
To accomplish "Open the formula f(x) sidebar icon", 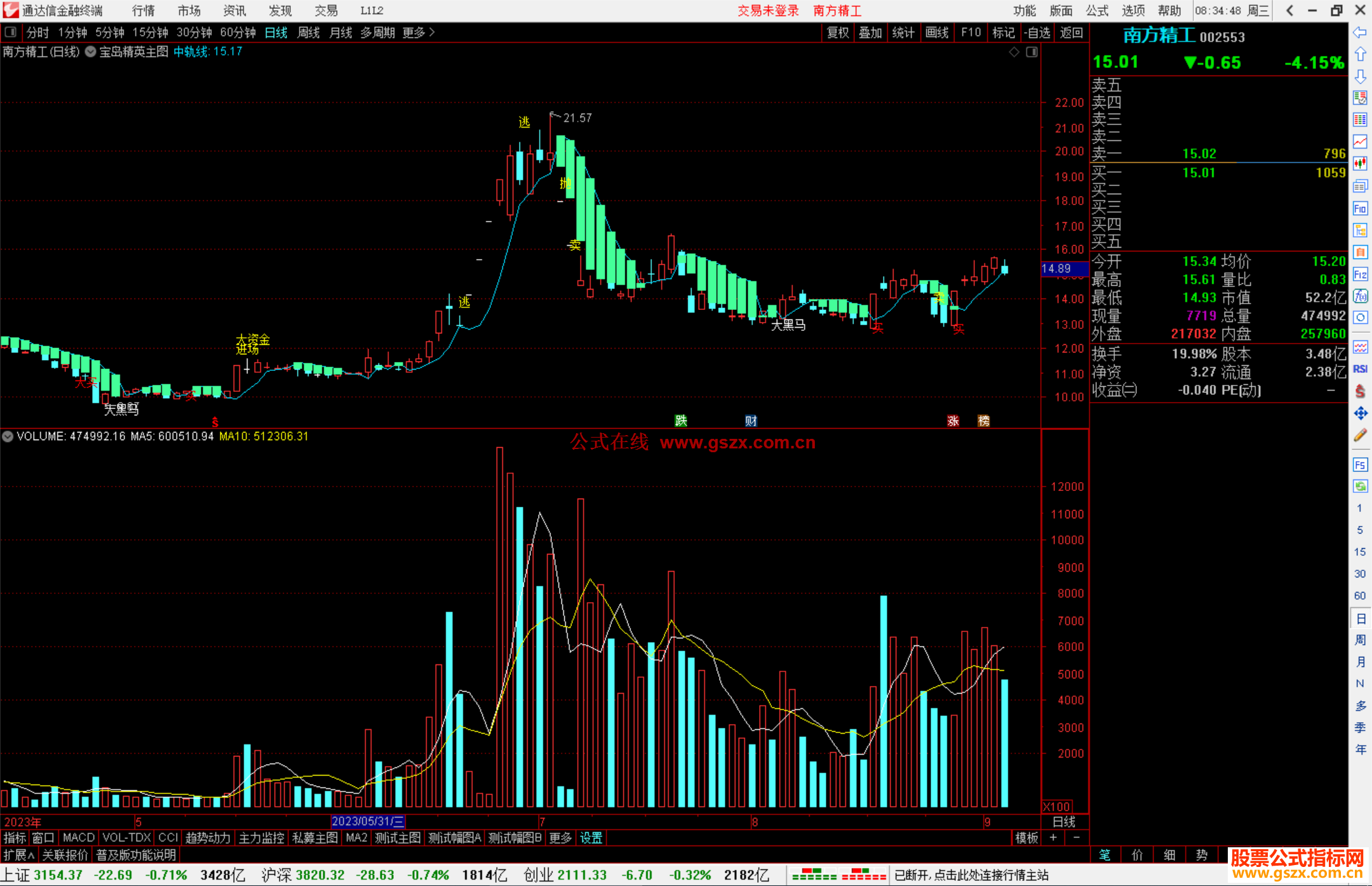I will coord(1360,296).
